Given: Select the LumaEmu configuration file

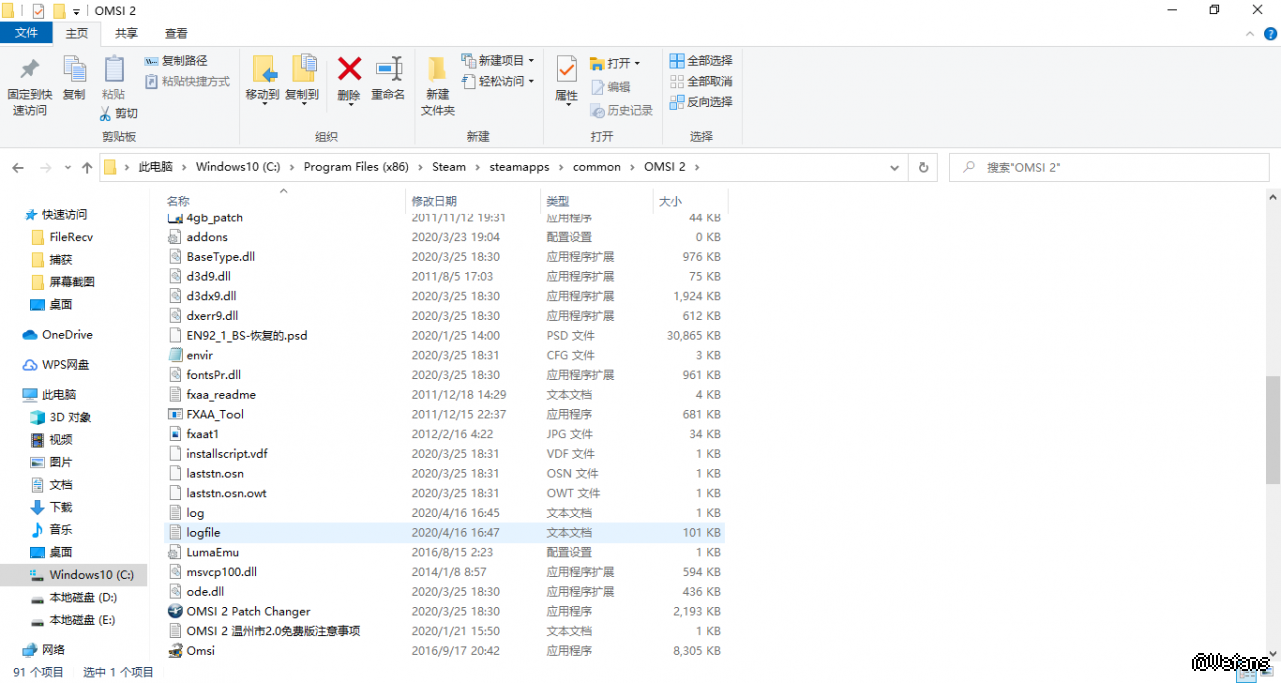Looking at the screenshot, I should pyautogui.click(x=443, y=552).
